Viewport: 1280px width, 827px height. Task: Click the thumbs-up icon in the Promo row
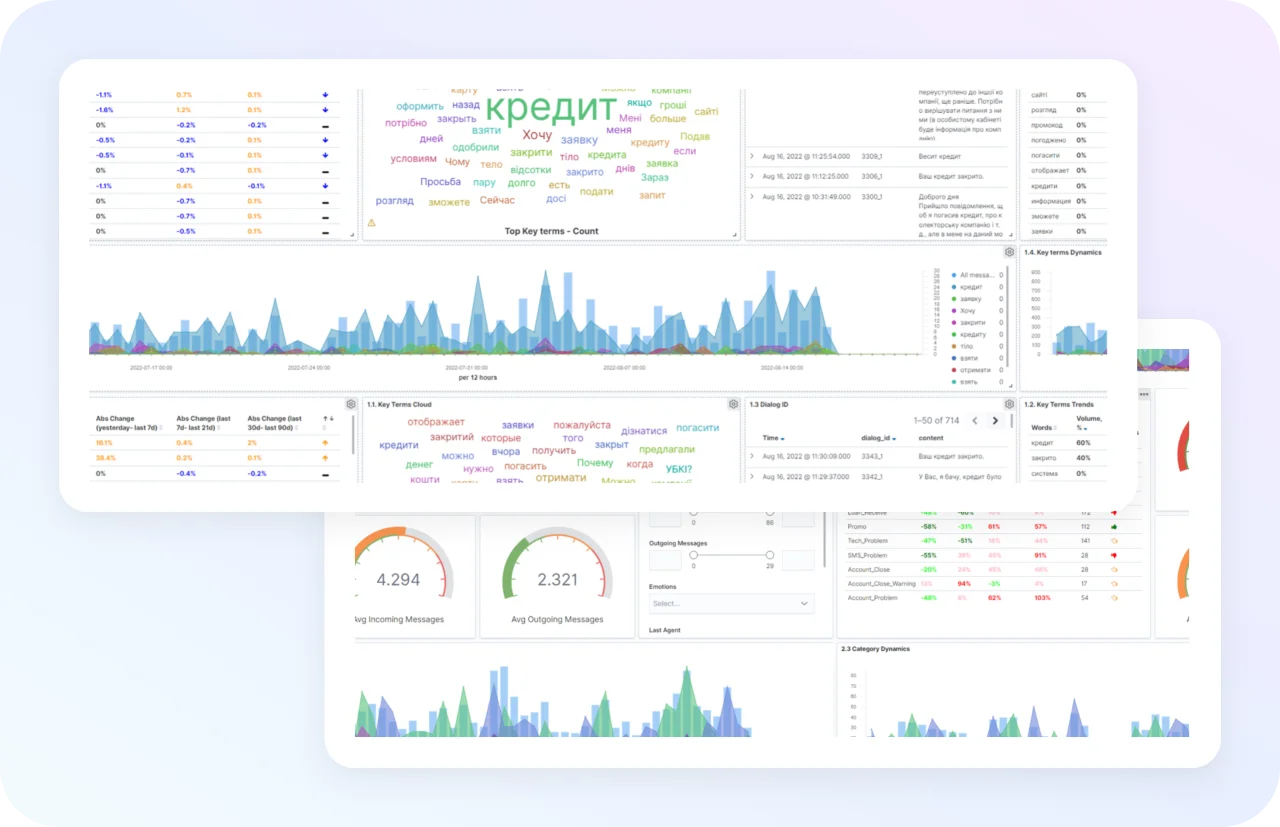click(x=1113, y=526)
